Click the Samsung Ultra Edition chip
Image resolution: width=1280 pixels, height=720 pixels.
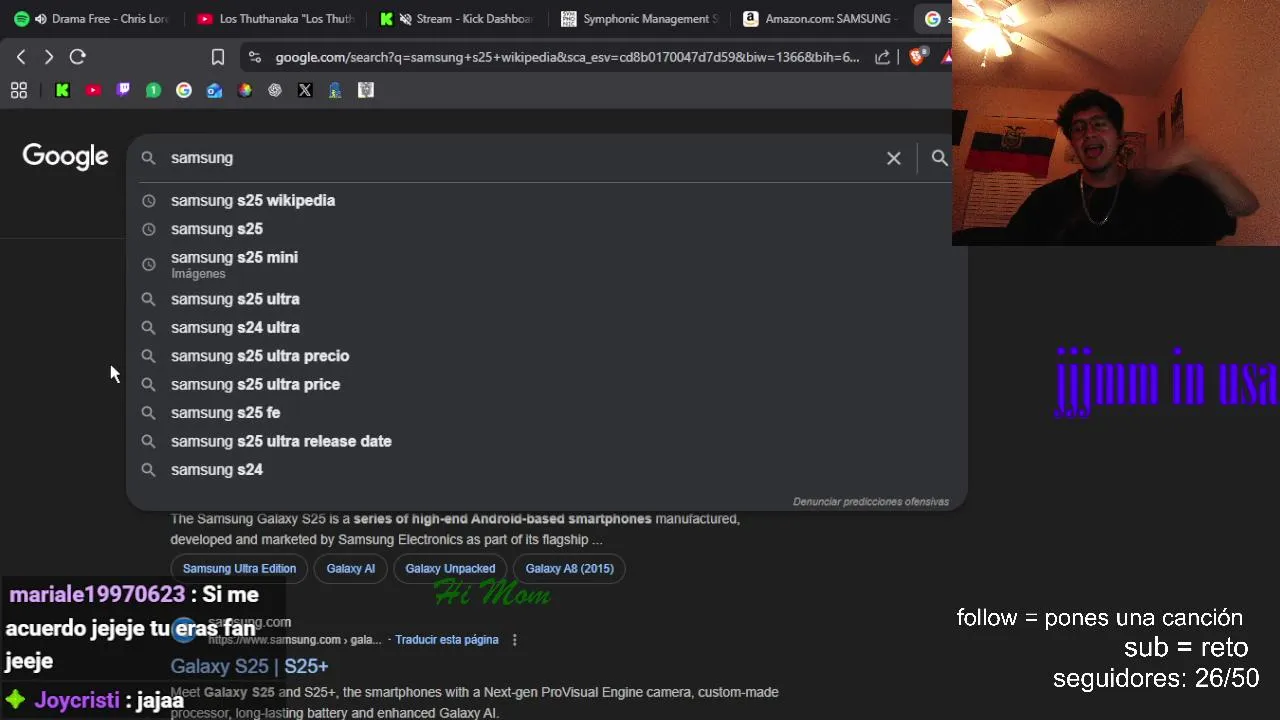click(239, 569)
